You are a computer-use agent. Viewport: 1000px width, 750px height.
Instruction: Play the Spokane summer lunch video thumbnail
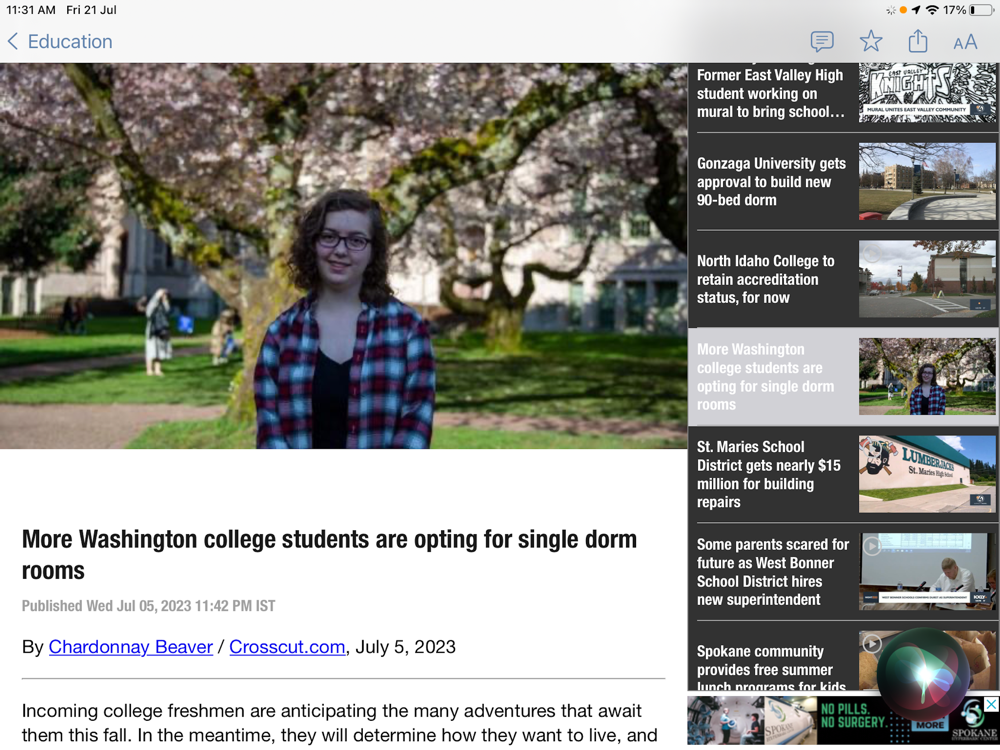coord(872,644)
